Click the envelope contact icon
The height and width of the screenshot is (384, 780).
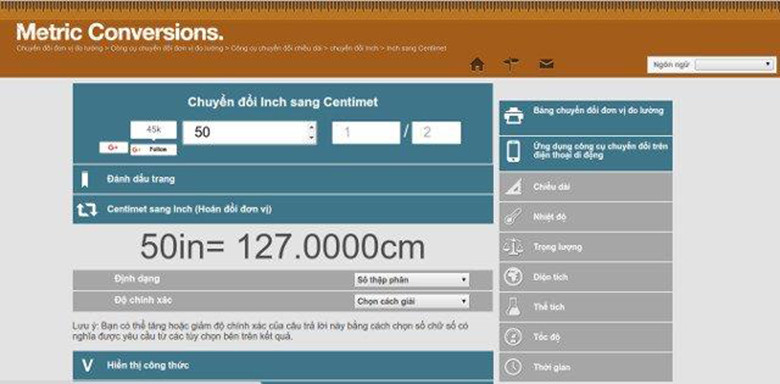click(546, 64)
